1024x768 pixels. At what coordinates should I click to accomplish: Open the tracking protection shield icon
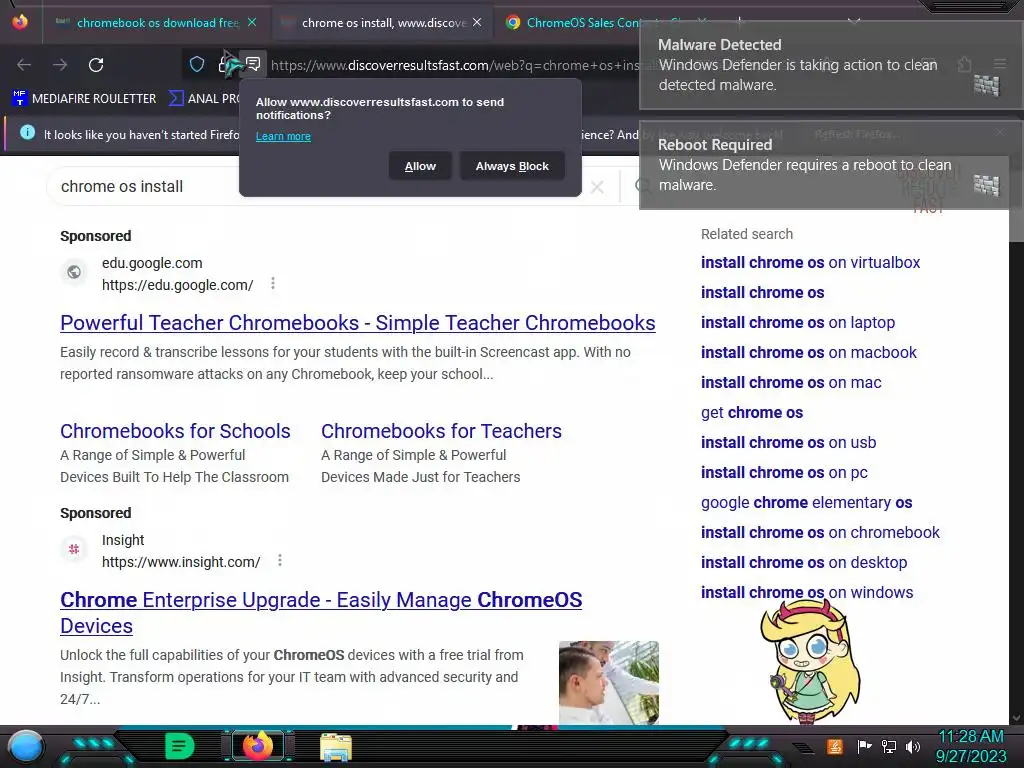tap(197, 64)
